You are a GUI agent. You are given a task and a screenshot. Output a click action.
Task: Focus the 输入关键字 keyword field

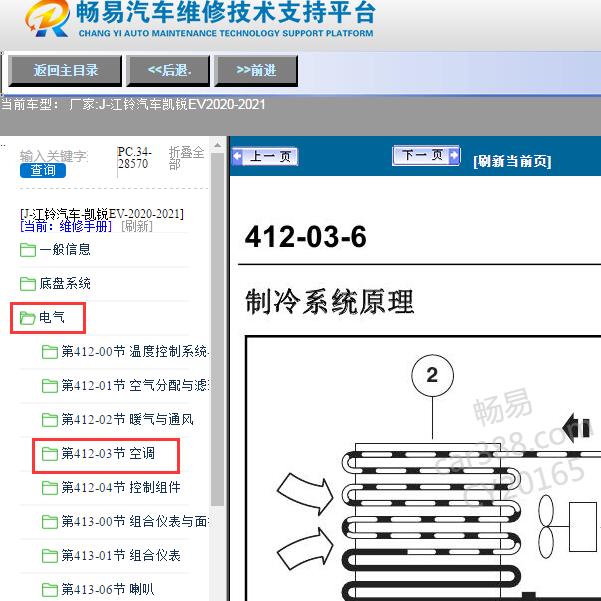[54, 156]
